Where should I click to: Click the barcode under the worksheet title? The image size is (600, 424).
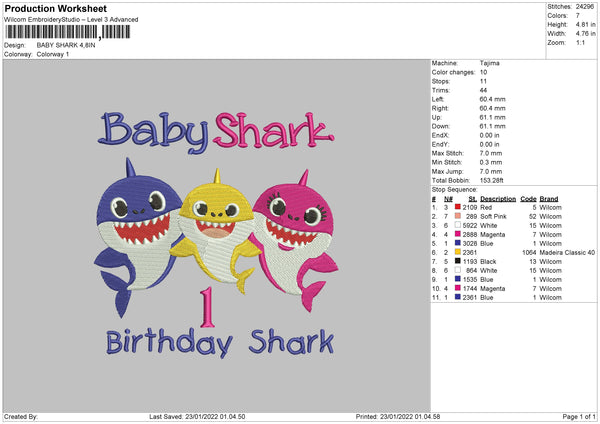tap(67, 32)
